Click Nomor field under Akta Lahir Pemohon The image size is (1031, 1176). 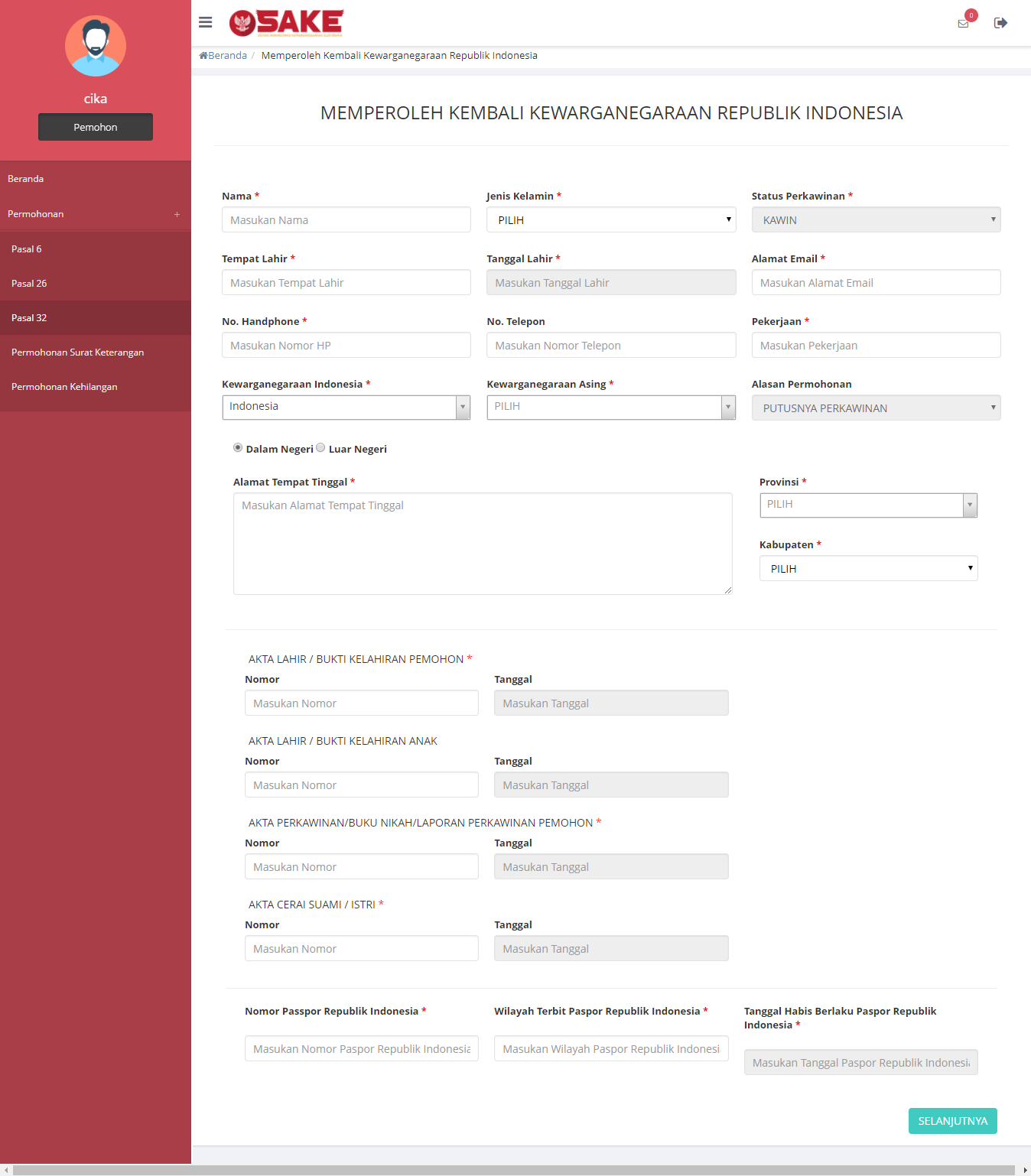coord(361,703)
